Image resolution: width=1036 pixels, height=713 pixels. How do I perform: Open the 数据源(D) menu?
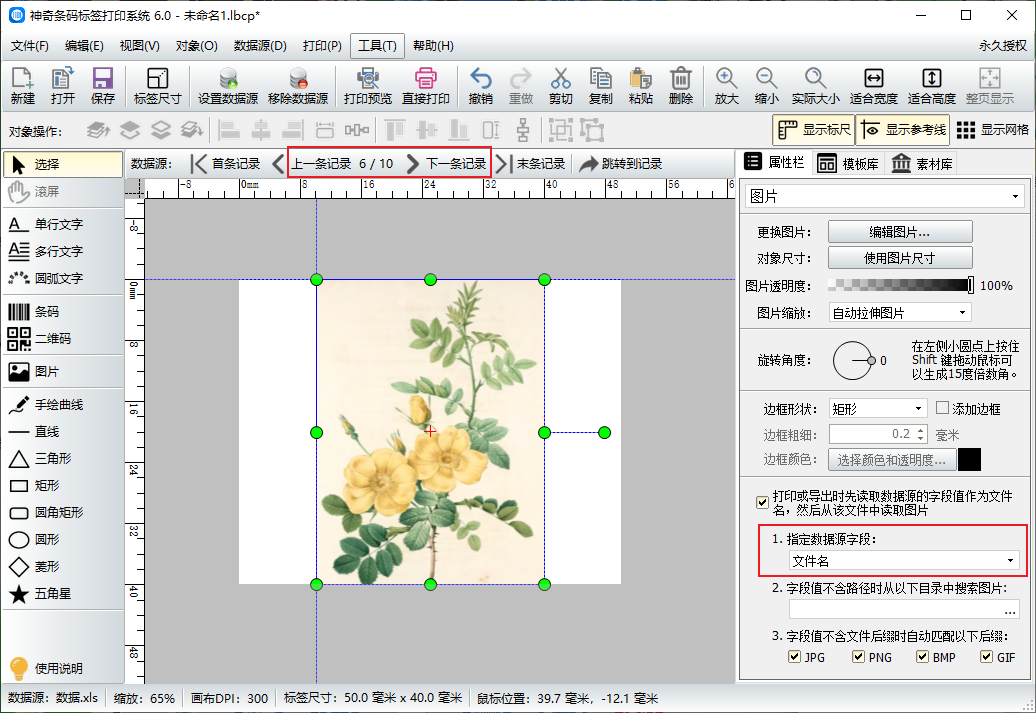pos(260,46)
